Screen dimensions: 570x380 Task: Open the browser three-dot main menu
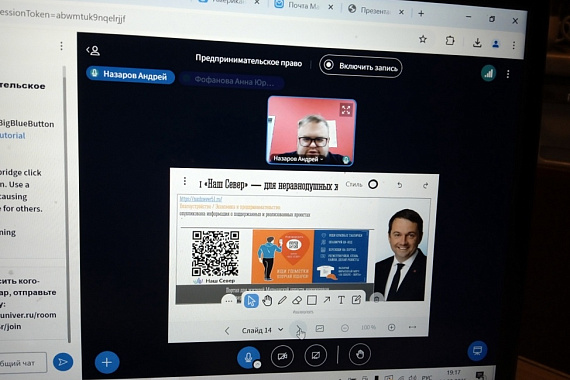coord(514,45)
